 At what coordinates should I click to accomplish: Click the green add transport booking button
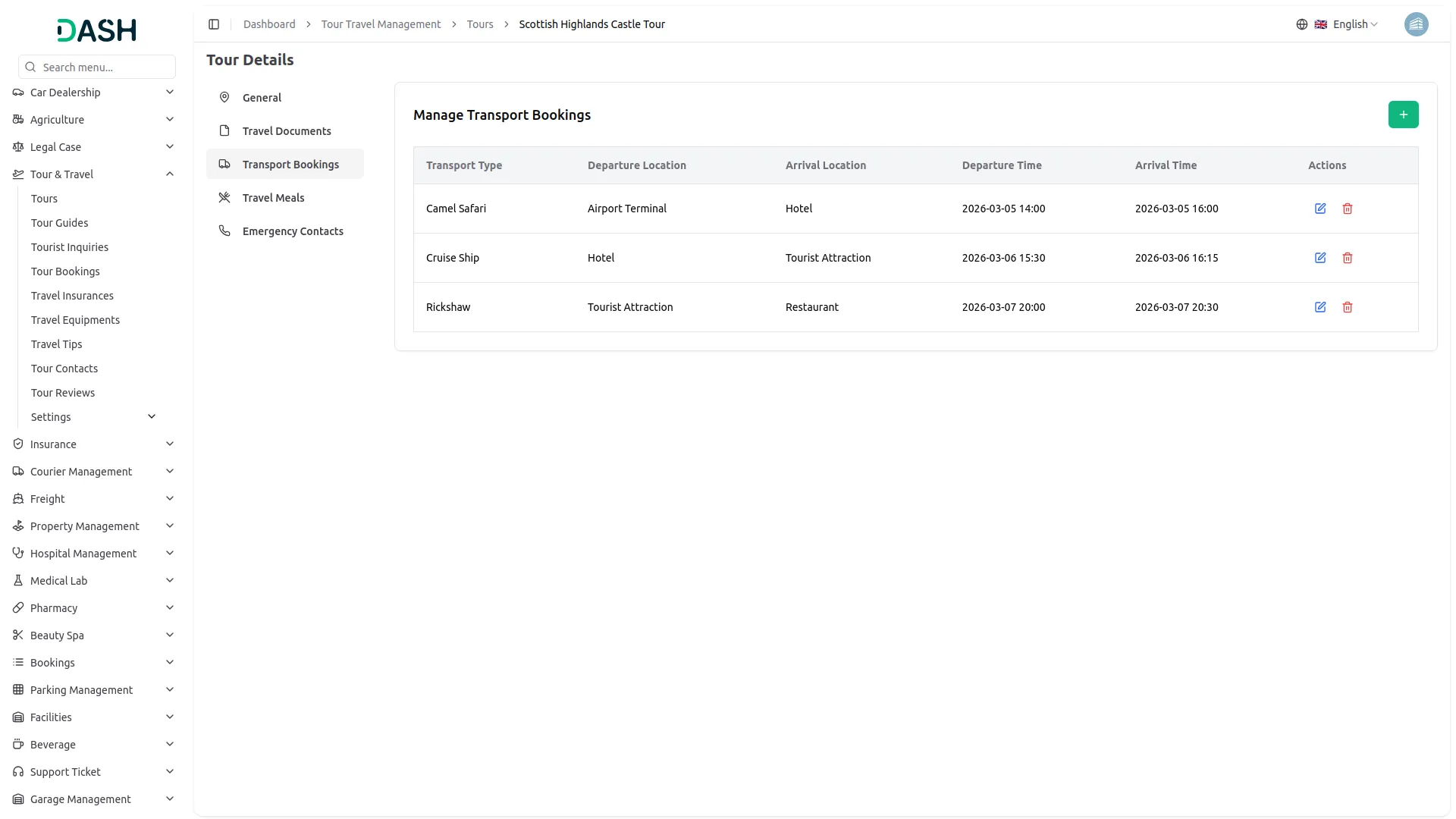pos(1403,115)
